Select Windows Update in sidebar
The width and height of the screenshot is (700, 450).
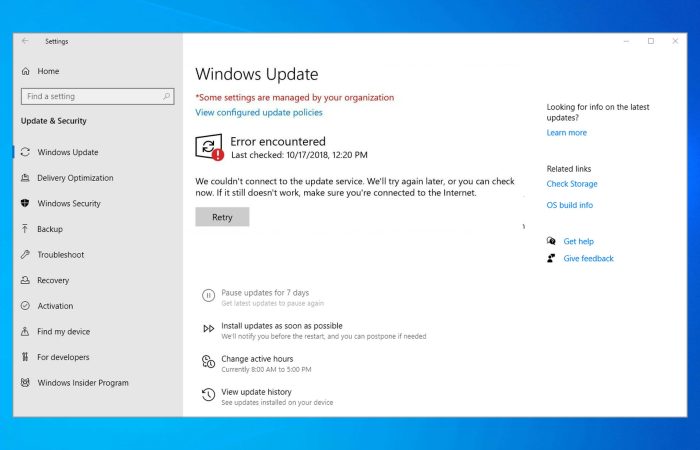[68, 152]
